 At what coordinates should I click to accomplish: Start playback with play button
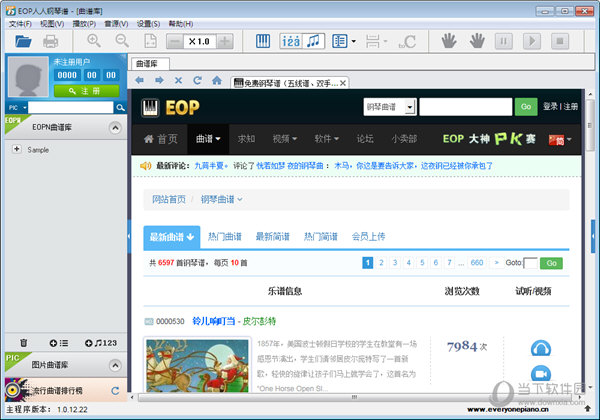[x=532, y=41]
